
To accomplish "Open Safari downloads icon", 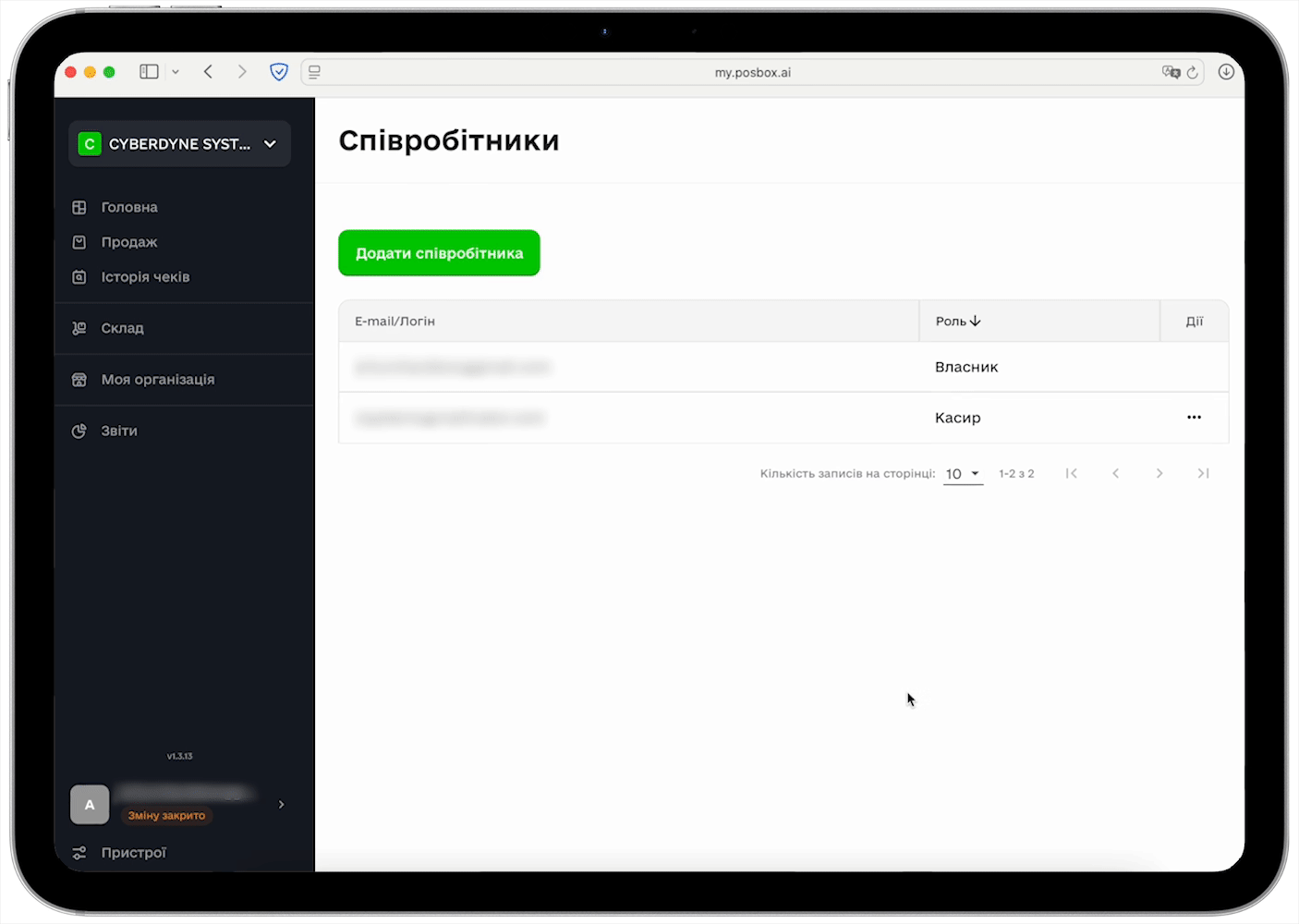I will (1226, 72).
